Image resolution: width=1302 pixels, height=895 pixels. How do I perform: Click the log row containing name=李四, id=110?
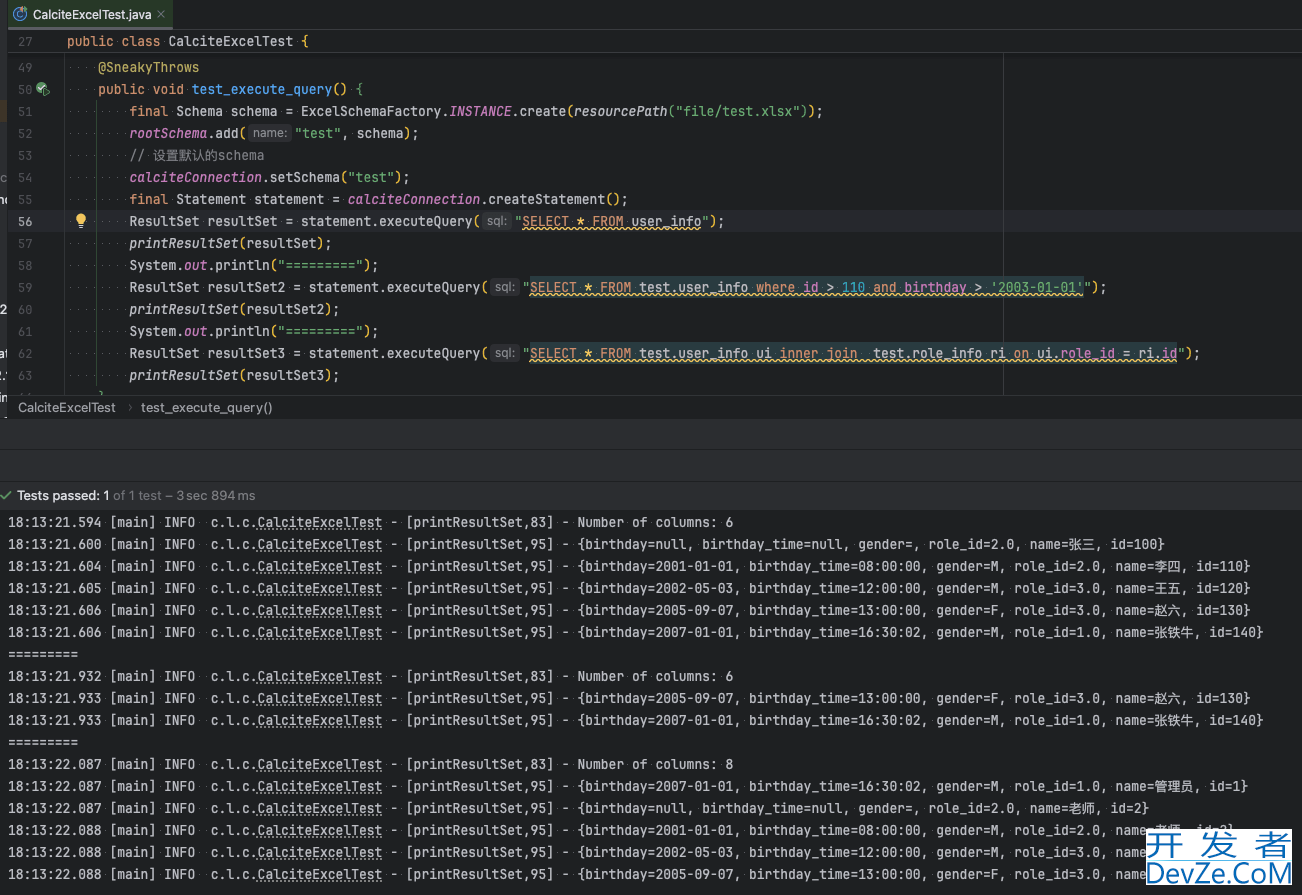pos(629,566)
